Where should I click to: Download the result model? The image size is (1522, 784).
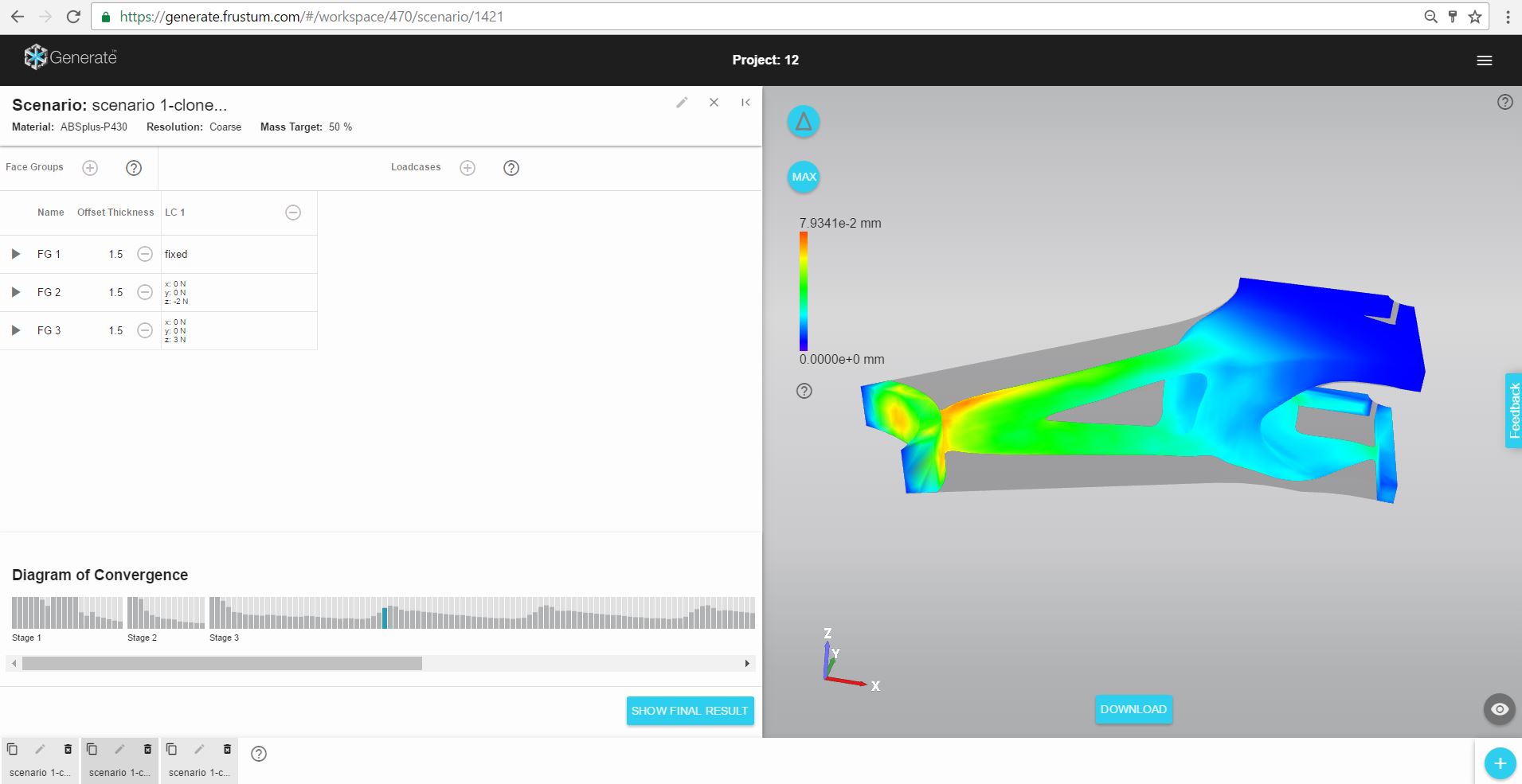coord(1133,709)
